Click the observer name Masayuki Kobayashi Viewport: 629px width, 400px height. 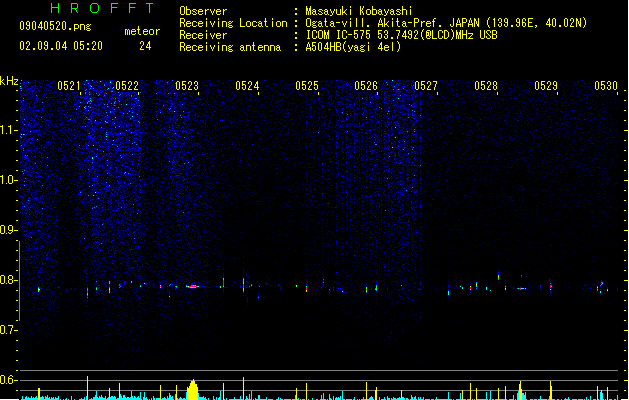(359, 11)
